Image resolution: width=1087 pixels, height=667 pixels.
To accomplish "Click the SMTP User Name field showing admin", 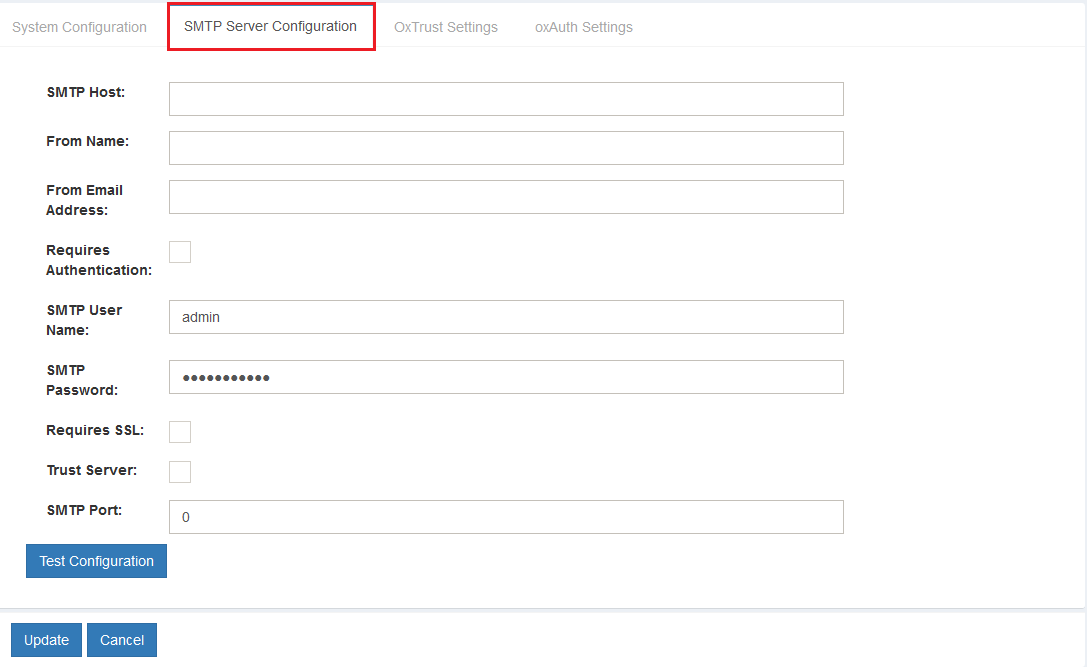I will 505,317.
